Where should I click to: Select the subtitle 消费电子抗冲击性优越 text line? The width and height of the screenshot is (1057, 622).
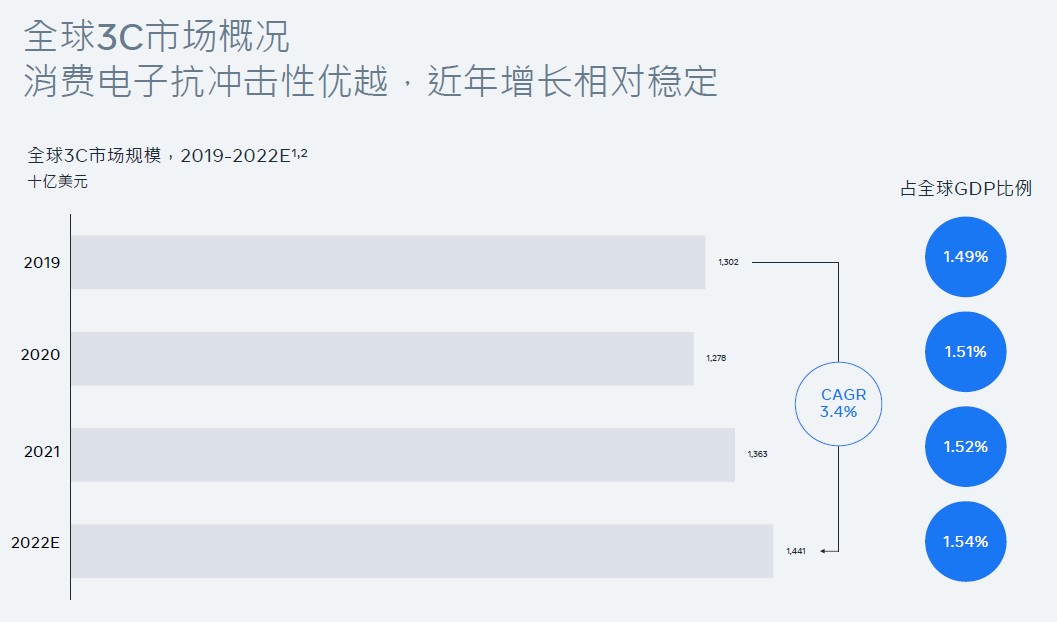pos(370,82)
